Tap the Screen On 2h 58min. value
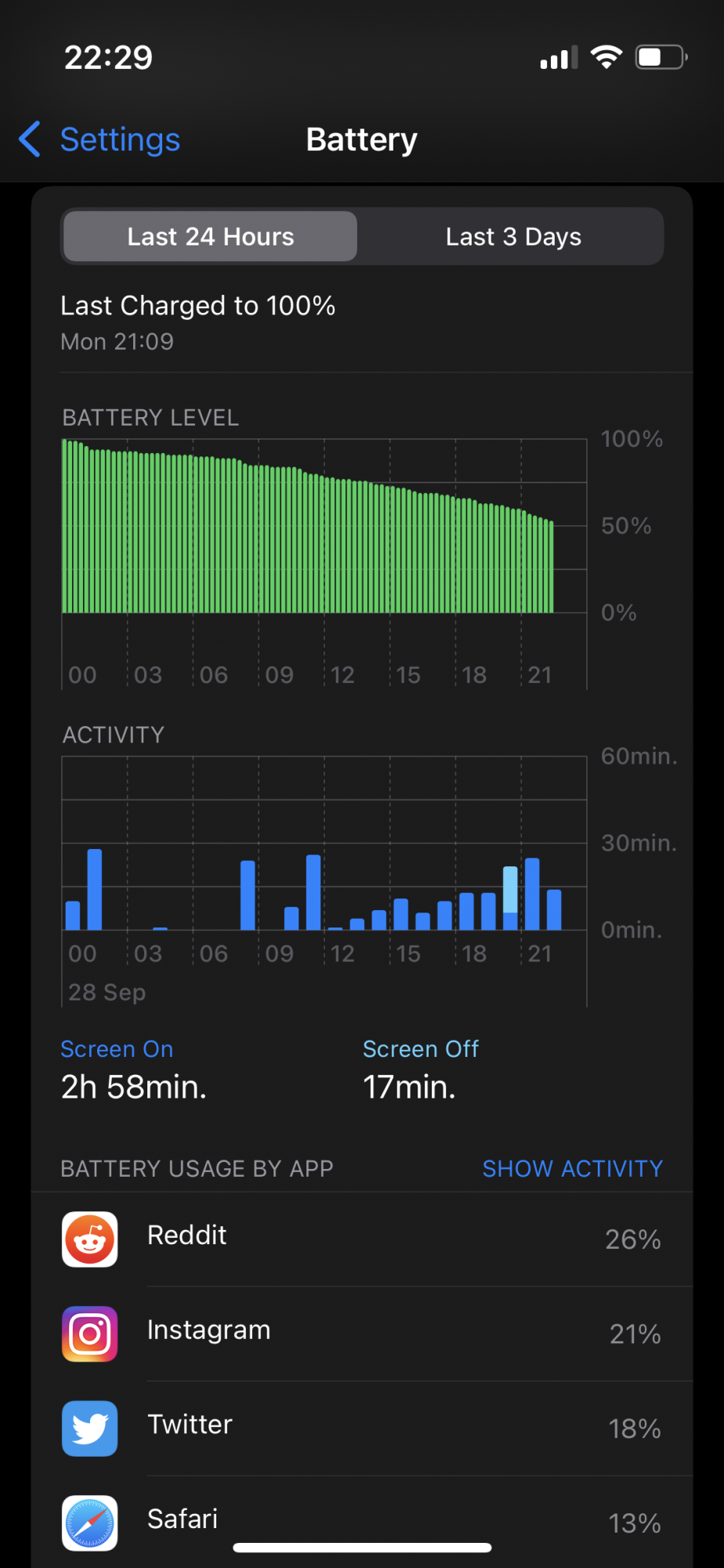The height and width of the screenshot is (1568, 724). tap(134, 1087)
